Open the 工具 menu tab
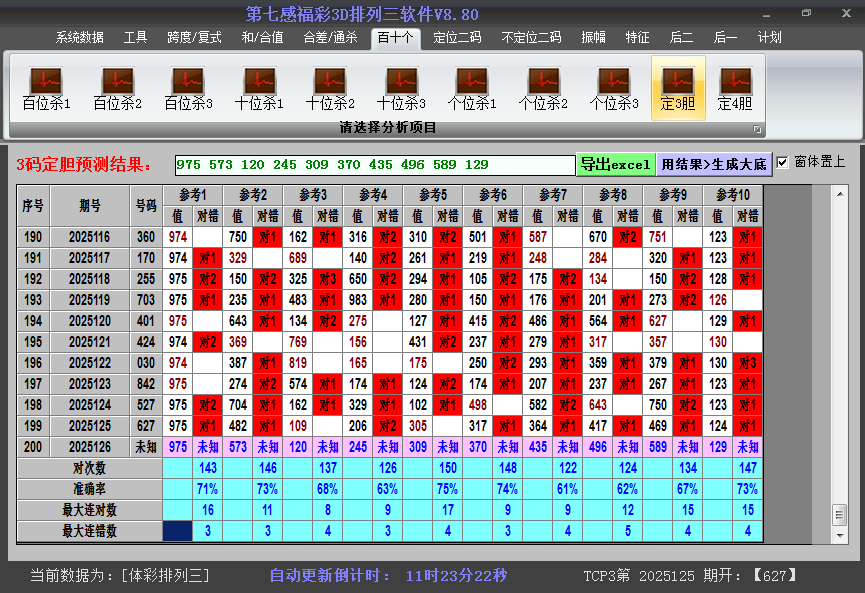The width and height of the screenshot is (865, 593). click(135, 38)
